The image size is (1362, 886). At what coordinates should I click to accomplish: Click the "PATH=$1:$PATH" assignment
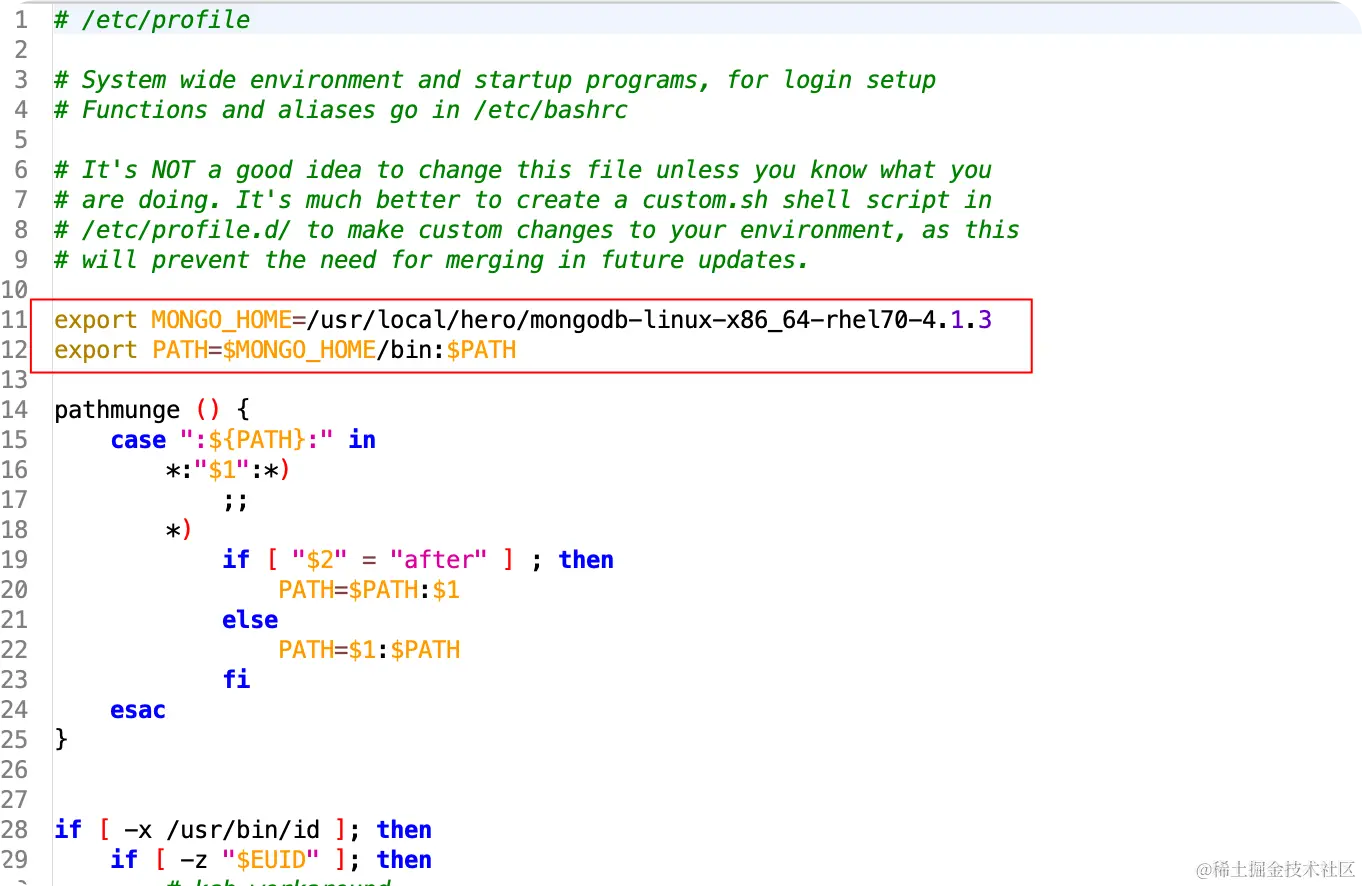click(x=369, y=650)
